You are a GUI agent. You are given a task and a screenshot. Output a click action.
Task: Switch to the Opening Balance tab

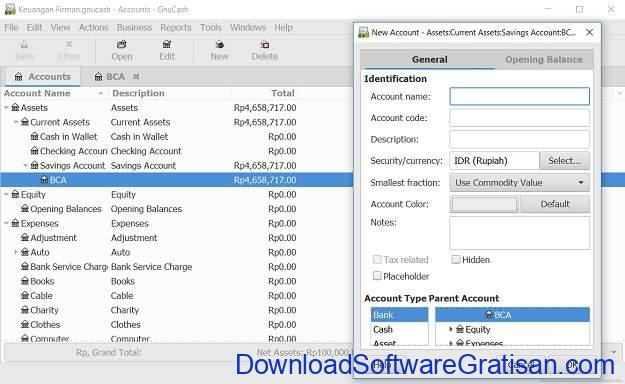click(x=544, y=59)
